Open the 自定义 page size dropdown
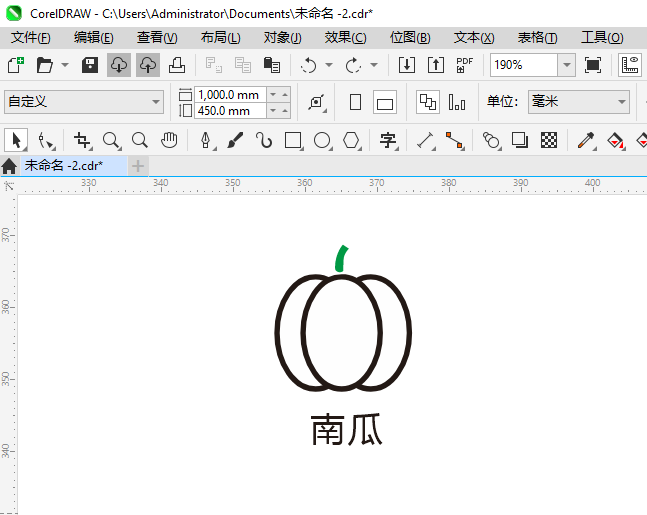 84,102
